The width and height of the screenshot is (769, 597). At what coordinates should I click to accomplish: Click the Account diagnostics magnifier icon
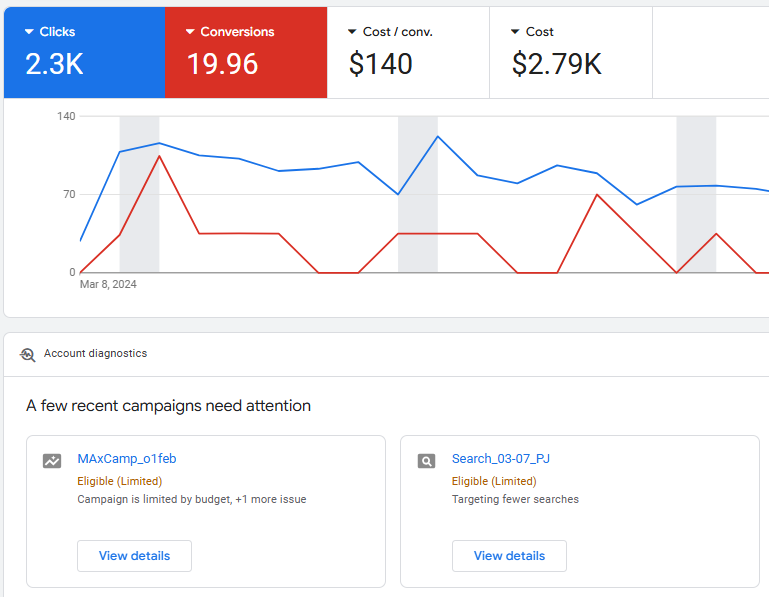pos(28,354)
